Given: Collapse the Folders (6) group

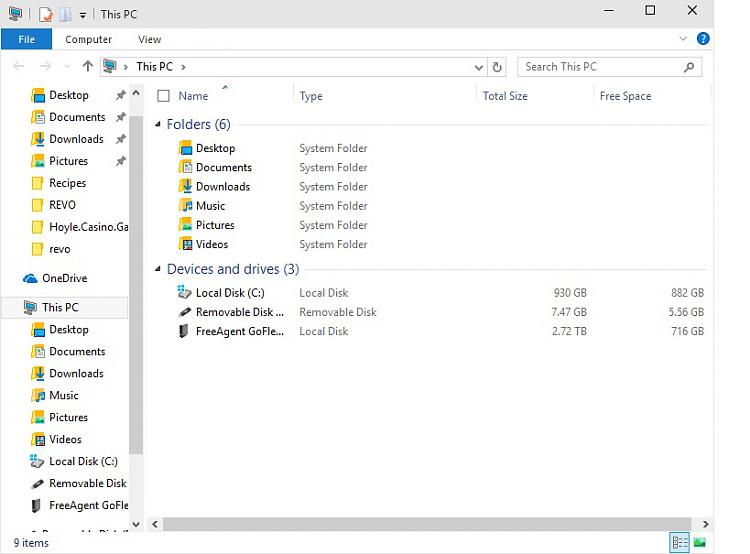Looking at the screenshot, I should click(157, 124).
